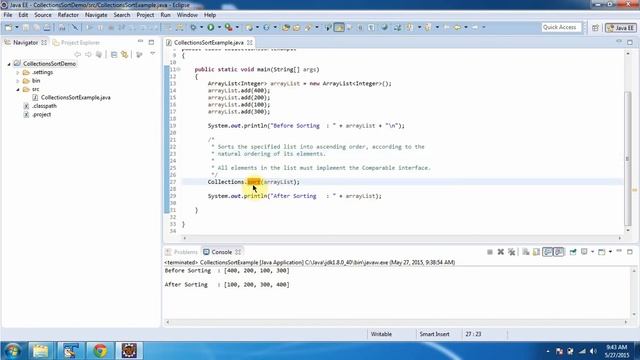This screenshot has height=360, width=640.
Task: Open the Search menu
Action: 122,15
